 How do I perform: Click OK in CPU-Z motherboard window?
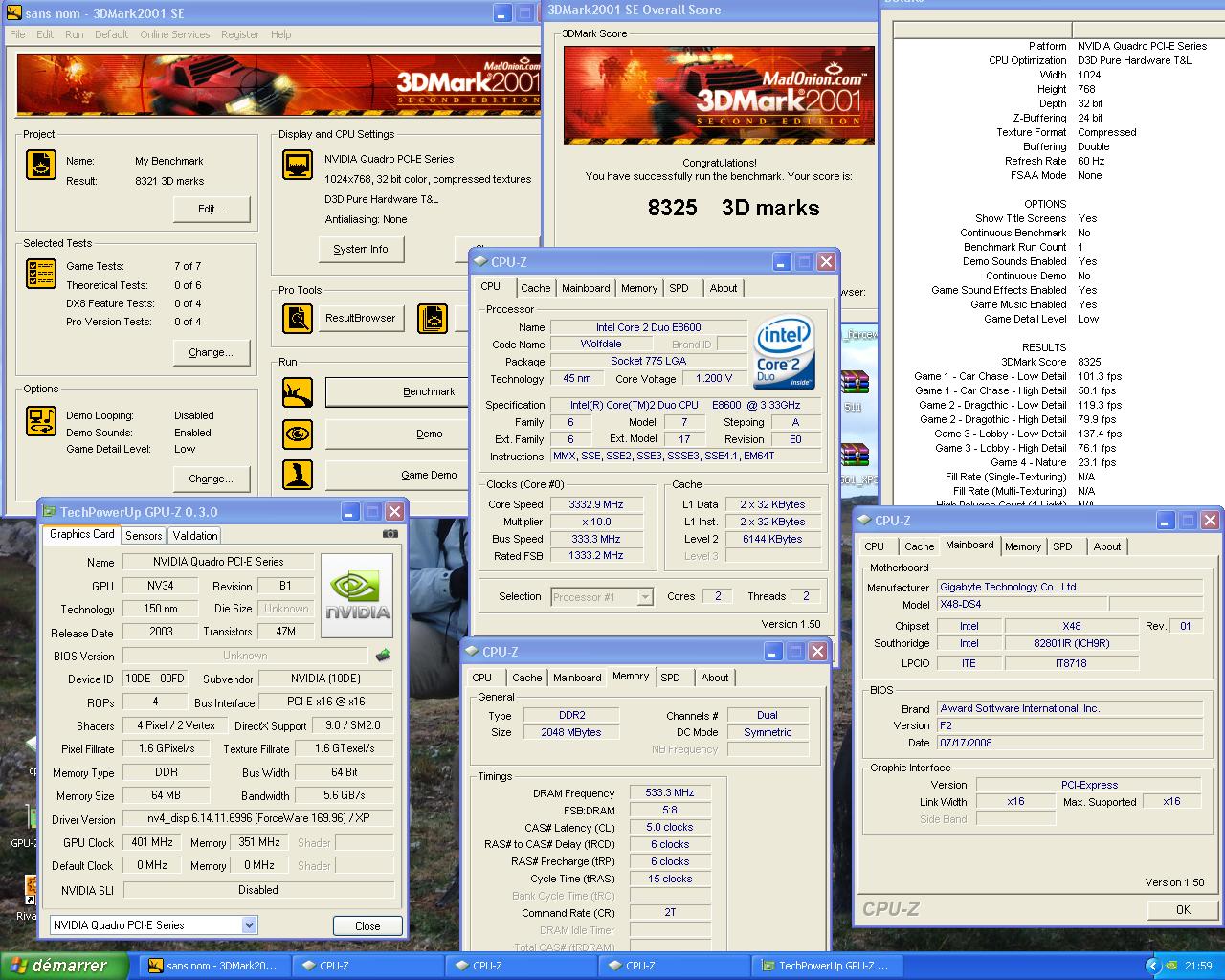[1183, 909]
